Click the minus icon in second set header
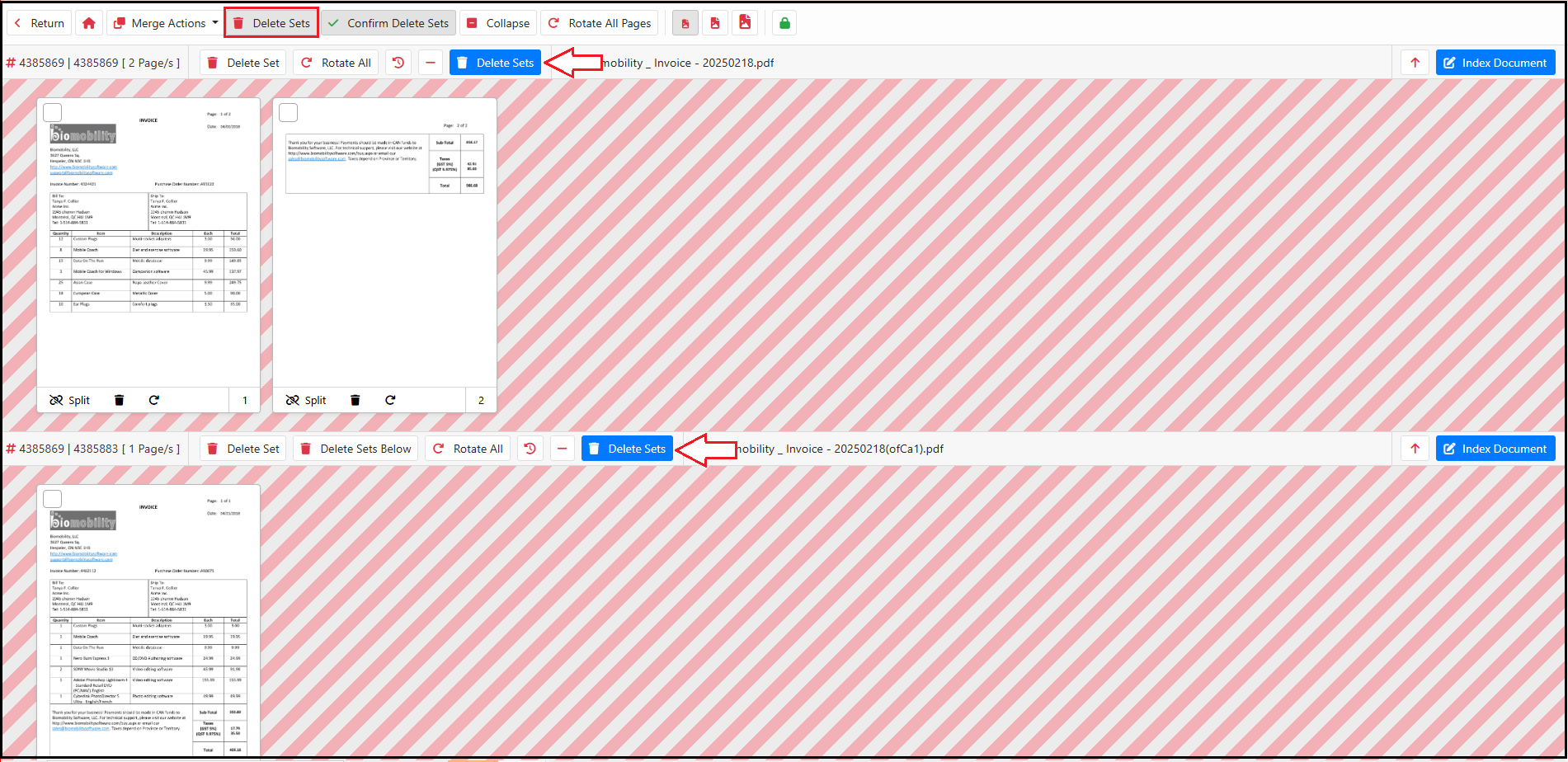This screenshot has height=762, width=1568. coord(562,449)
